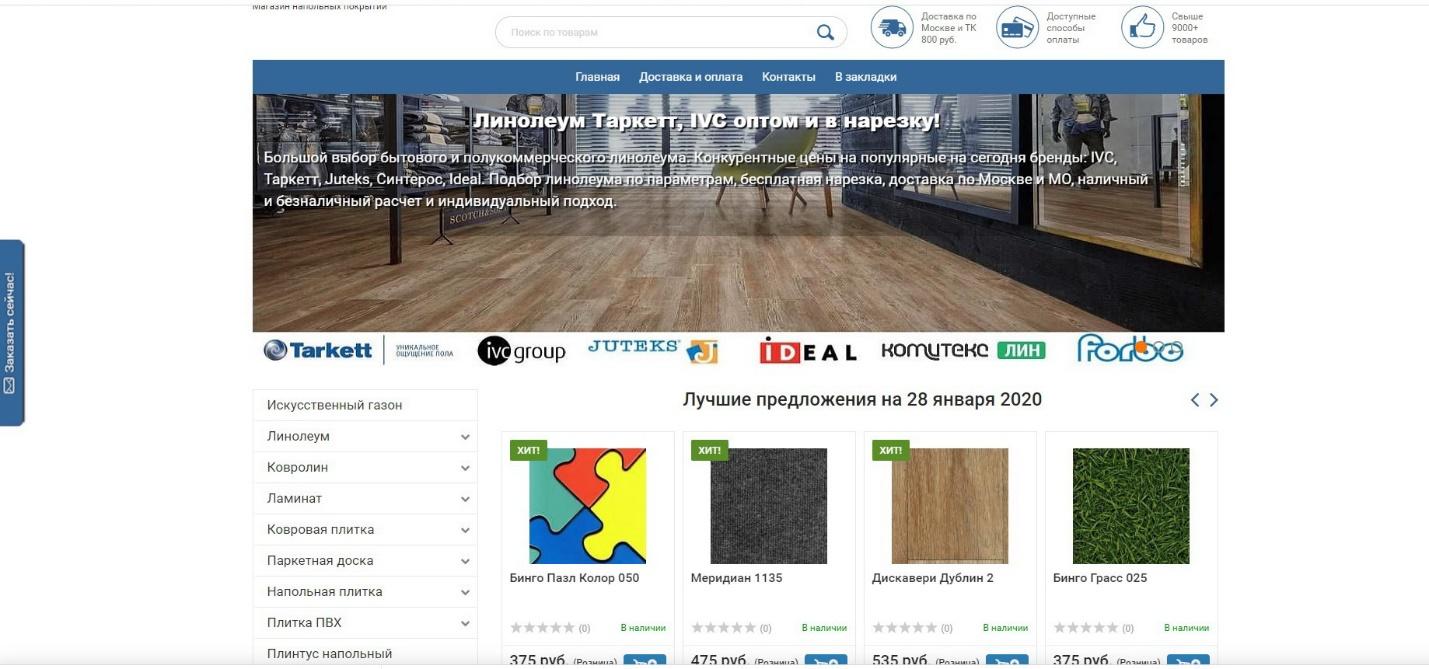
Task: Show next best offers with right arrow
Action: [x=1214, y=400]
